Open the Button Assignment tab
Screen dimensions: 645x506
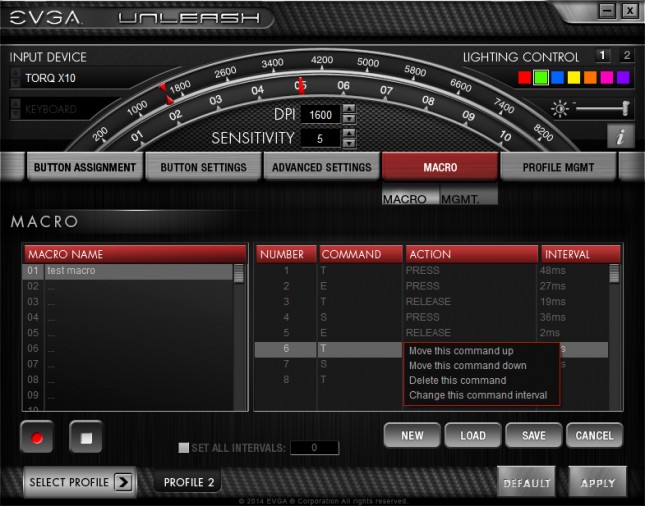[85, 167]
